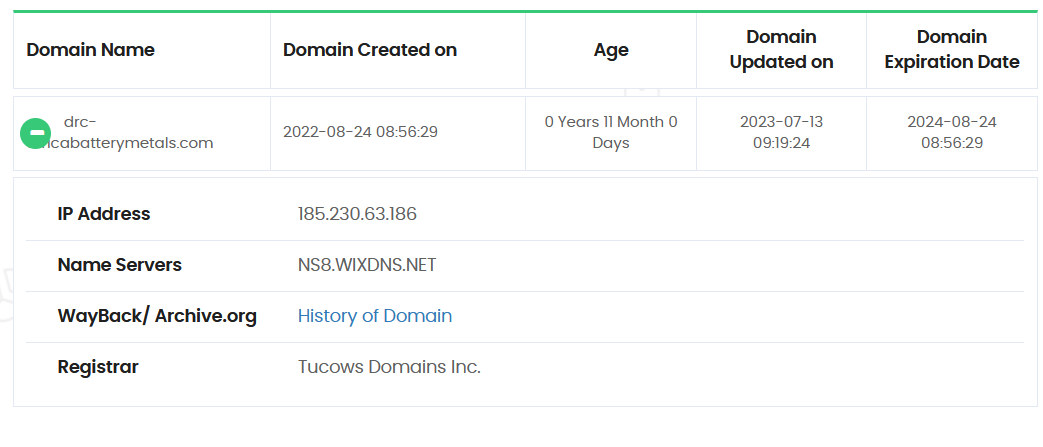1043x447 pixels.
Task: Click the Domain Updated on header
Action: (781, 50)
